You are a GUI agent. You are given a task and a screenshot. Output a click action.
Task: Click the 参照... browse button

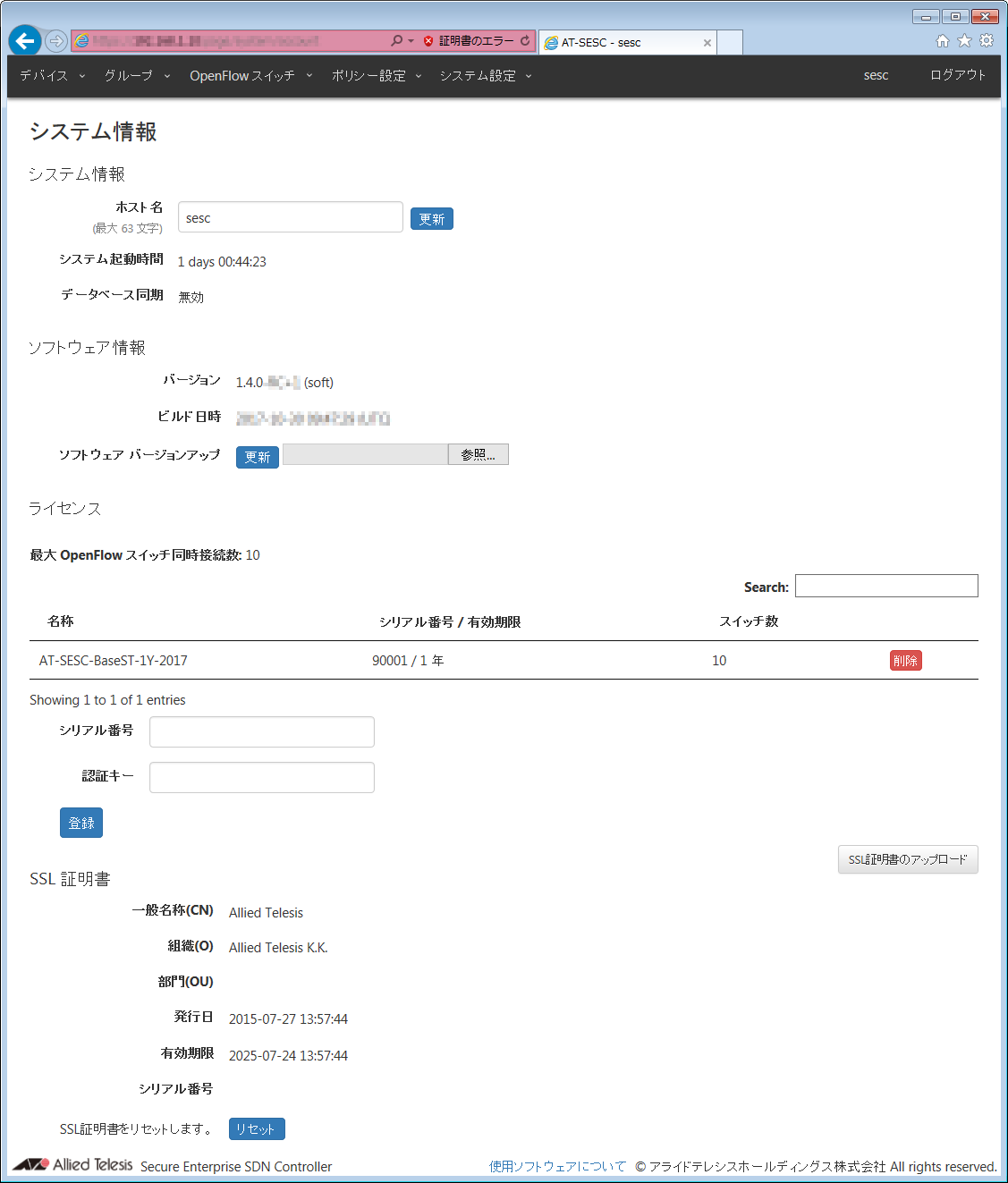[479, 454]
